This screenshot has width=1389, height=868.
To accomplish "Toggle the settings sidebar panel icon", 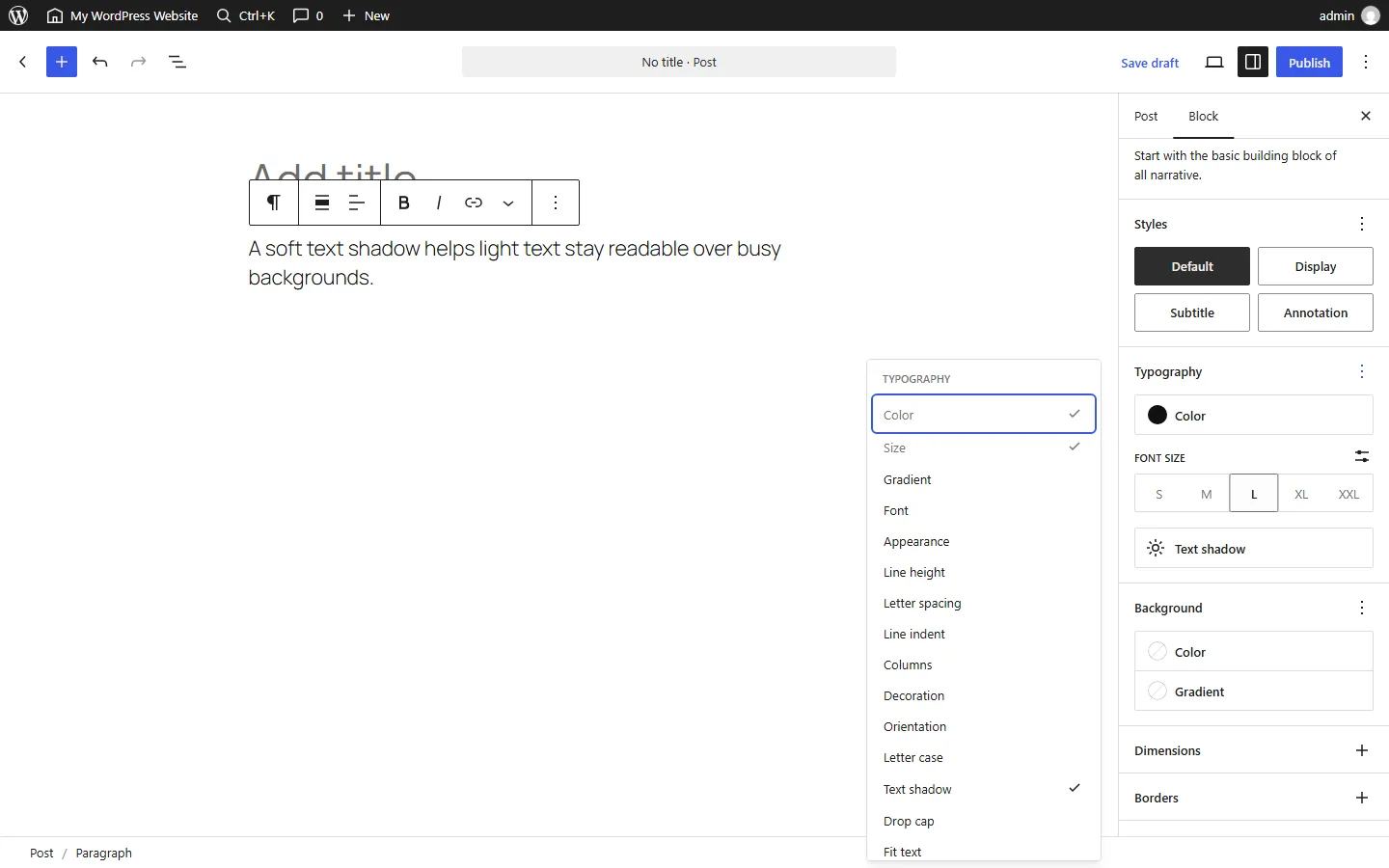I will coord(1253,62).
